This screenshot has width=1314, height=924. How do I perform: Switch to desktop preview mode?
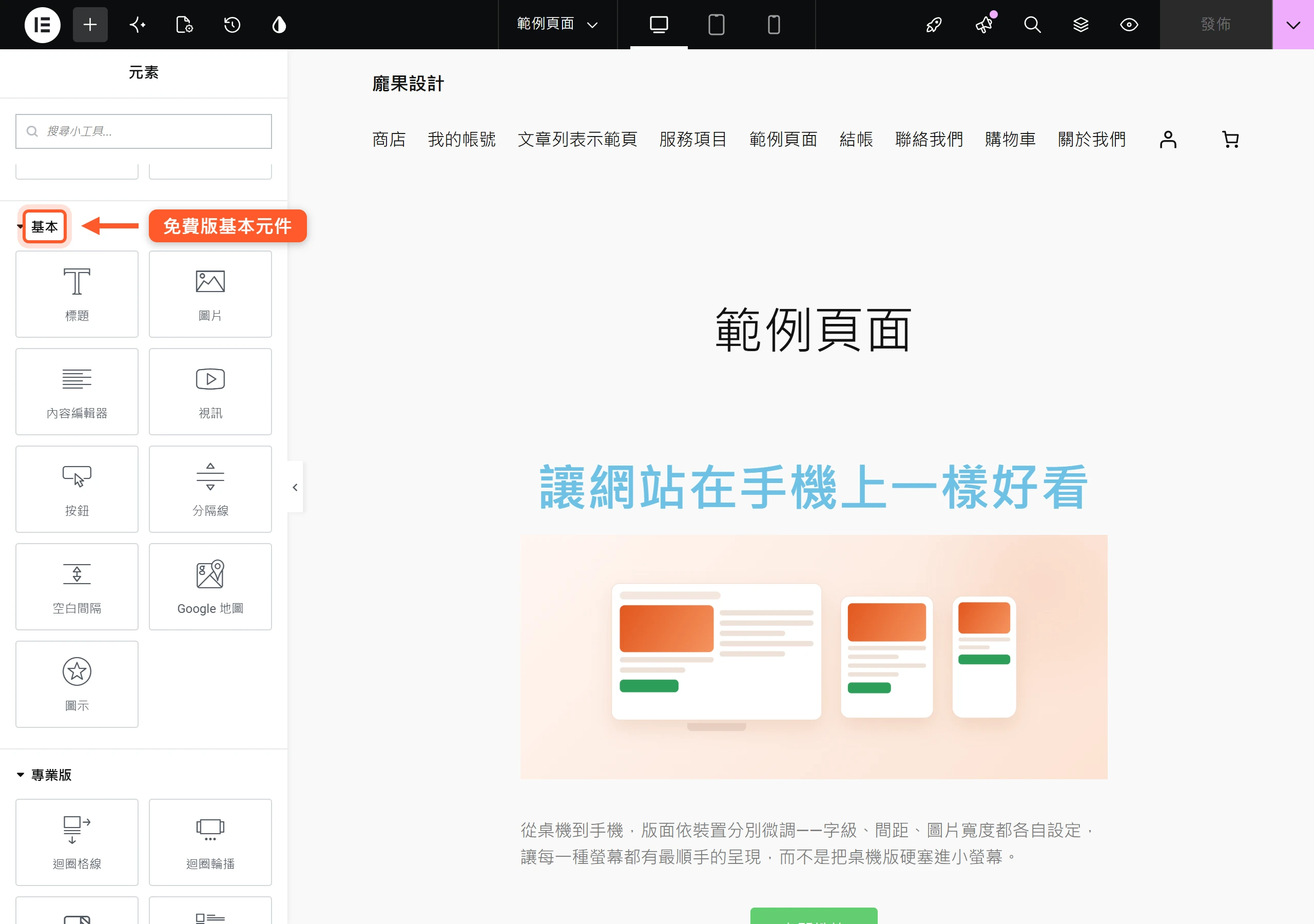[x=659, y=25]
